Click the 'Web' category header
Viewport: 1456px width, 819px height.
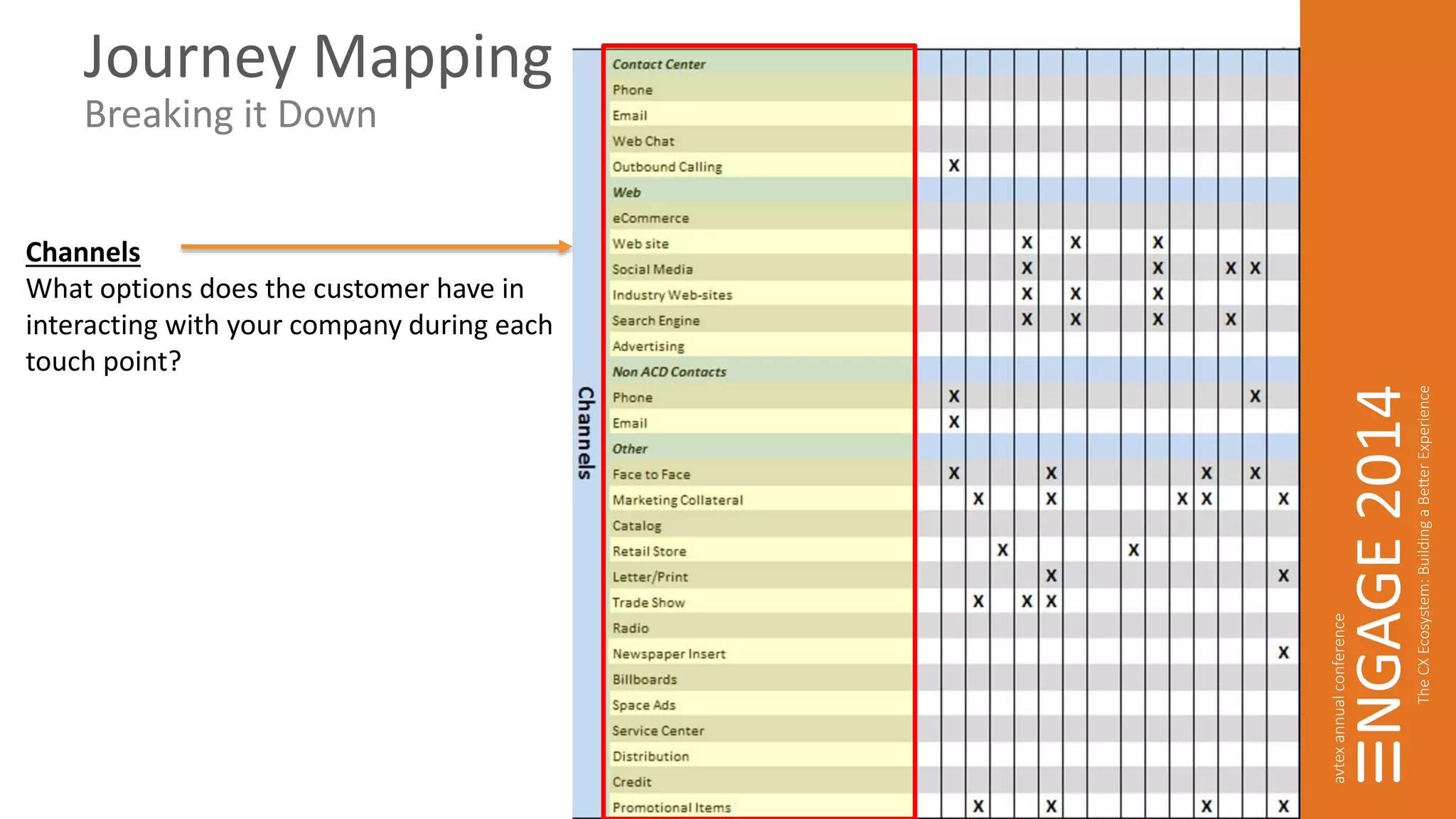click(626, 193)
